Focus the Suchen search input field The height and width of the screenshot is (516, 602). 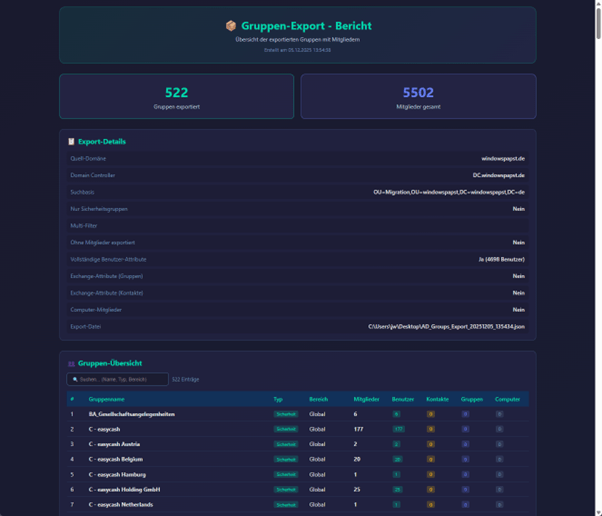pos(122,380)
